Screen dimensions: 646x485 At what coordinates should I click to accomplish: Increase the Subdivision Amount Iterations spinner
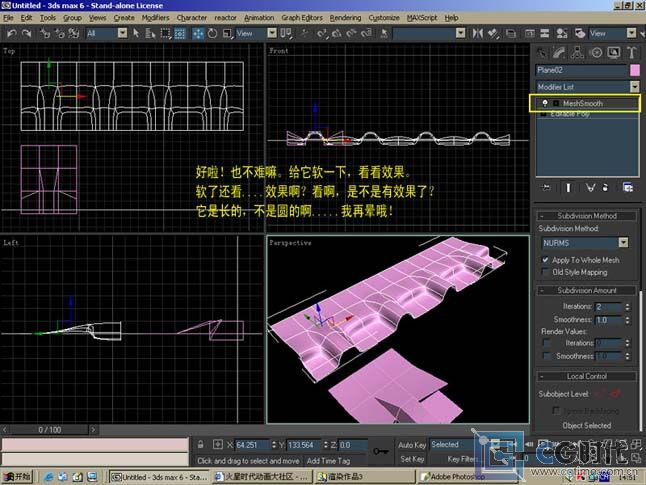click(x=627, y=305)
